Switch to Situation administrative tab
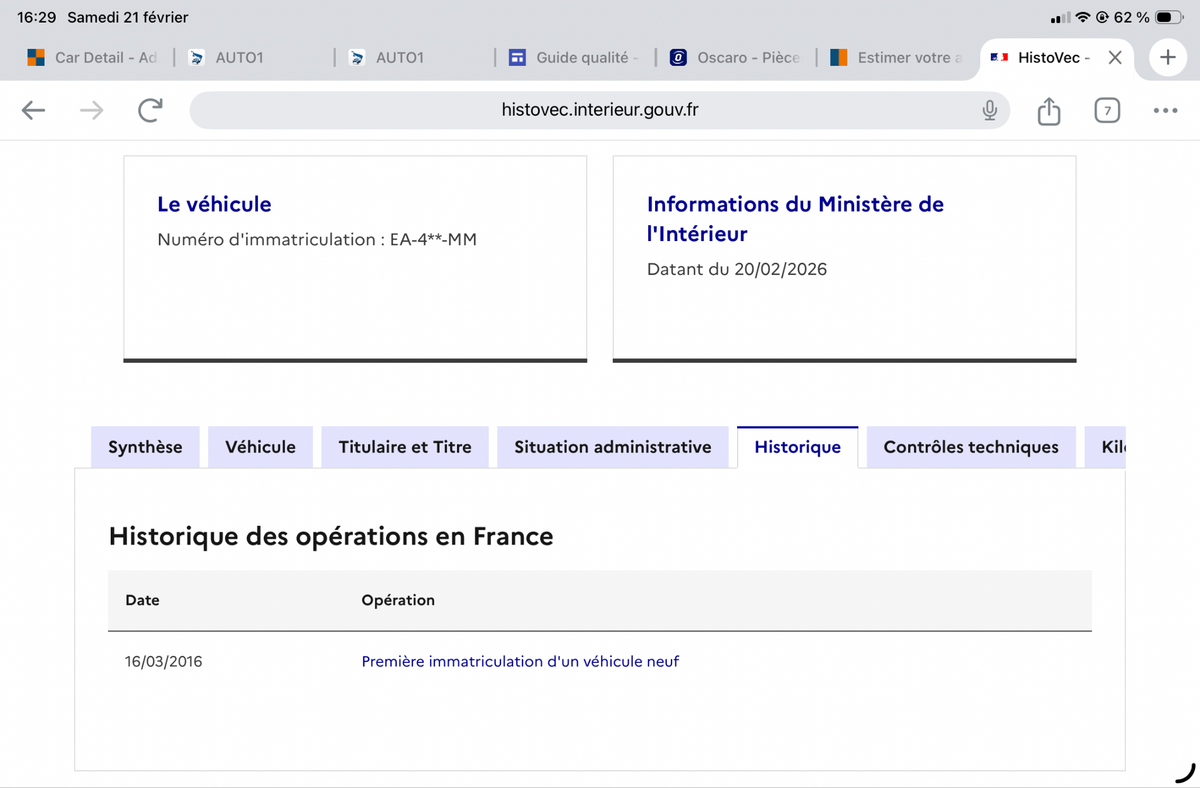 point(613,447)
